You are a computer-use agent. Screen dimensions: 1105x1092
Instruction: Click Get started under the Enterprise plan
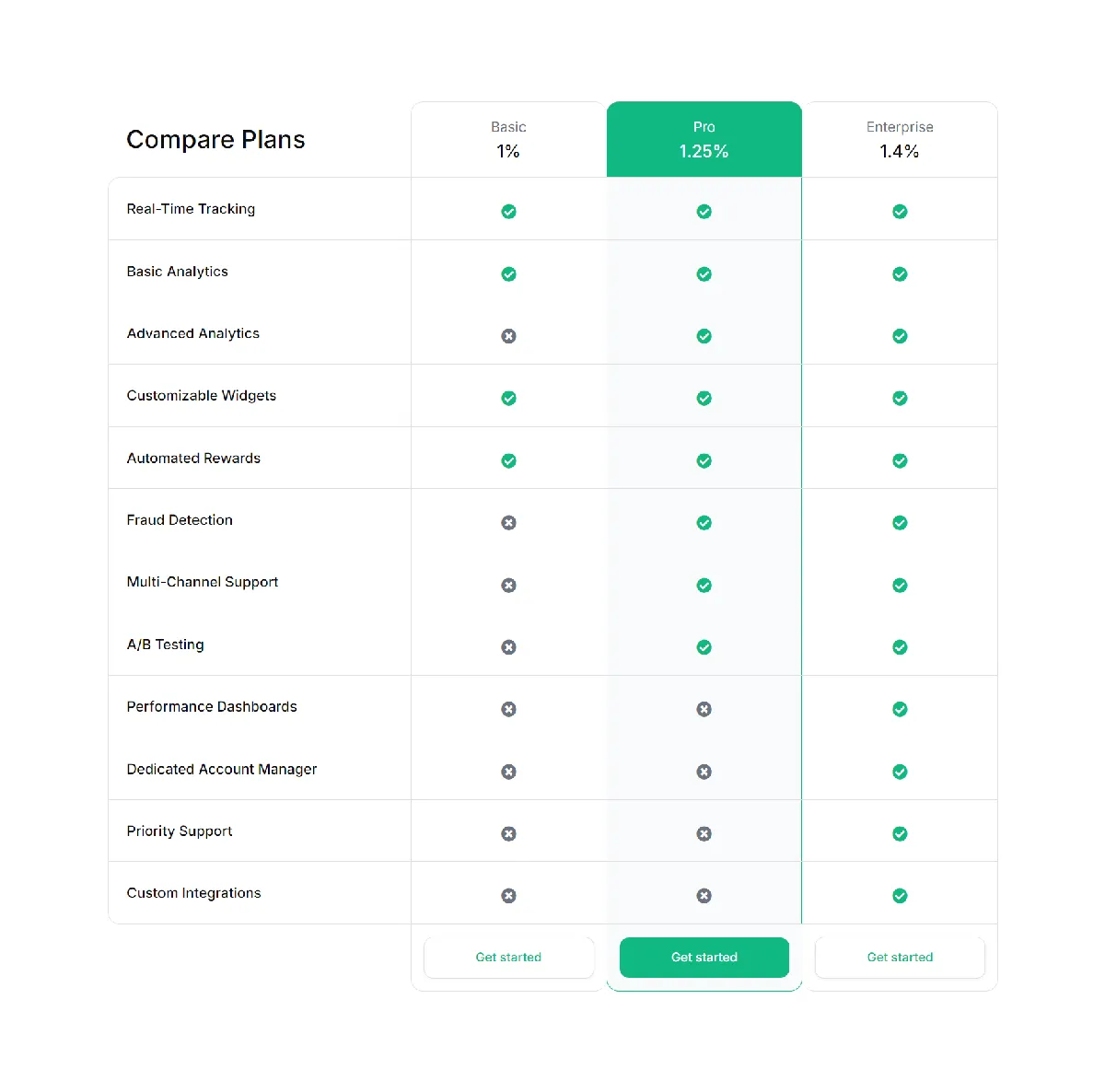tap(900, 958)
